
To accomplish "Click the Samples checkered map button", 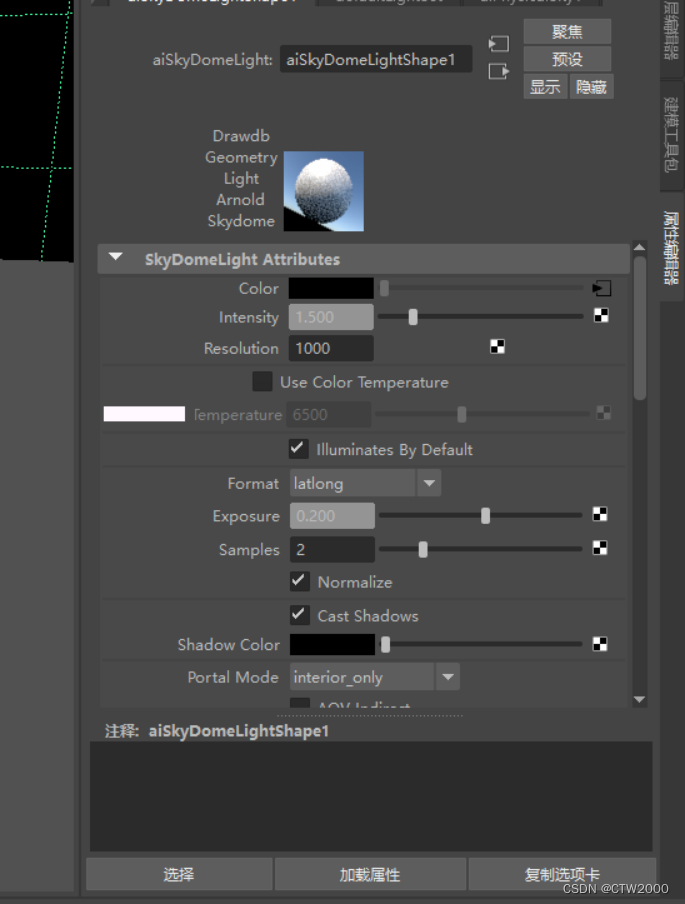I will pyautogui.click(x=600, y=548).
